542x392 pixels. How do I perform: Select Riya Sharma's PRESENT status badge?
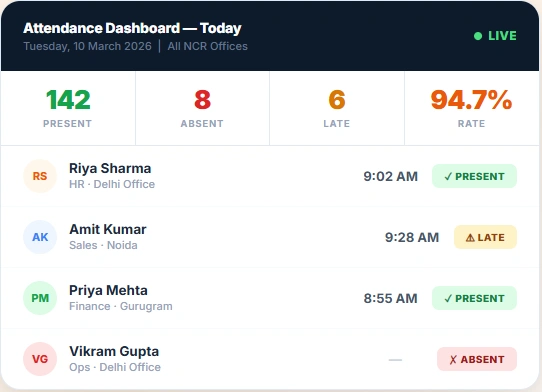[474, 176]
